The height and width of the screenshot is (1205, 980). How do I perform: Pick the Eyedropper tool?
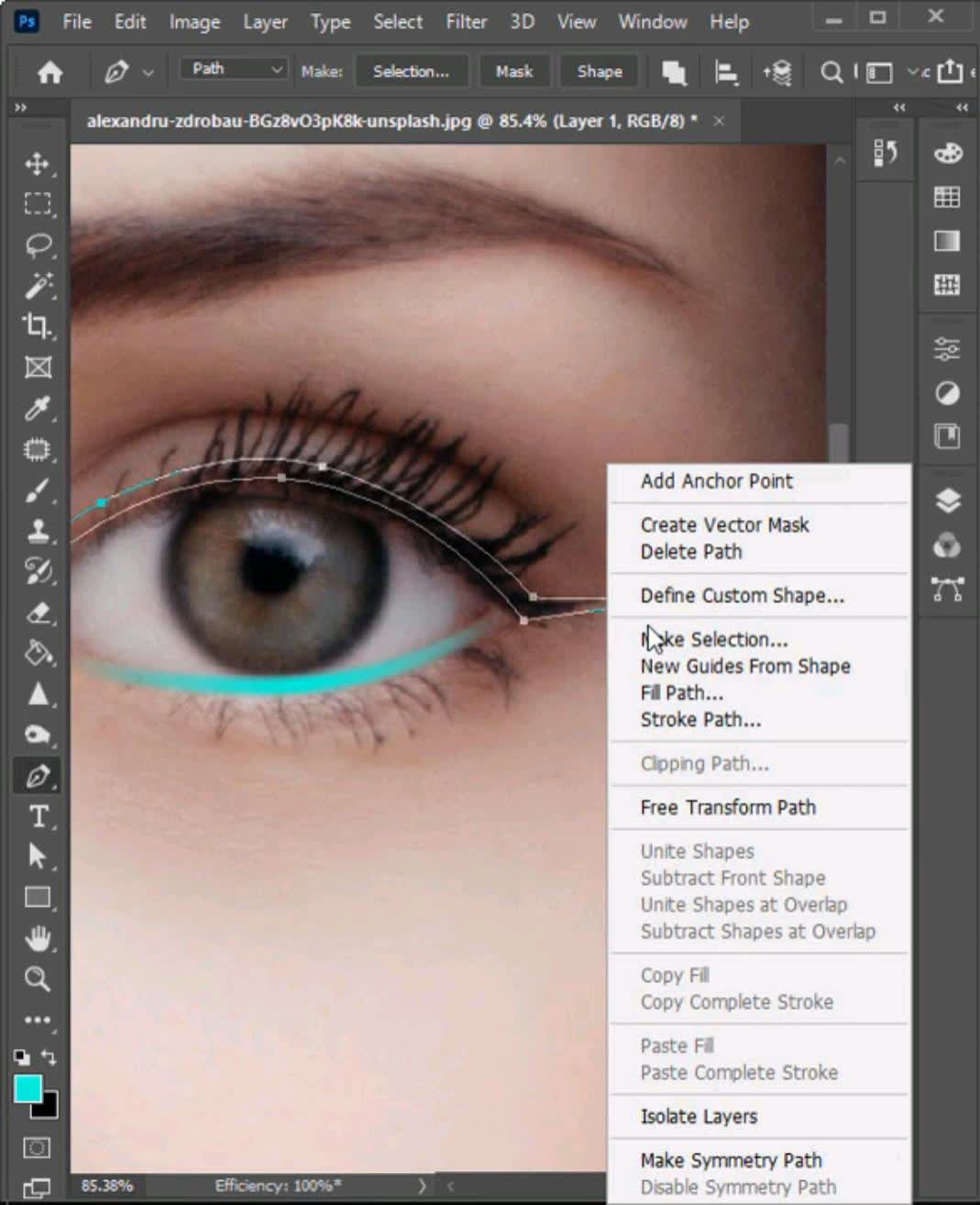(x=38, y=409)
